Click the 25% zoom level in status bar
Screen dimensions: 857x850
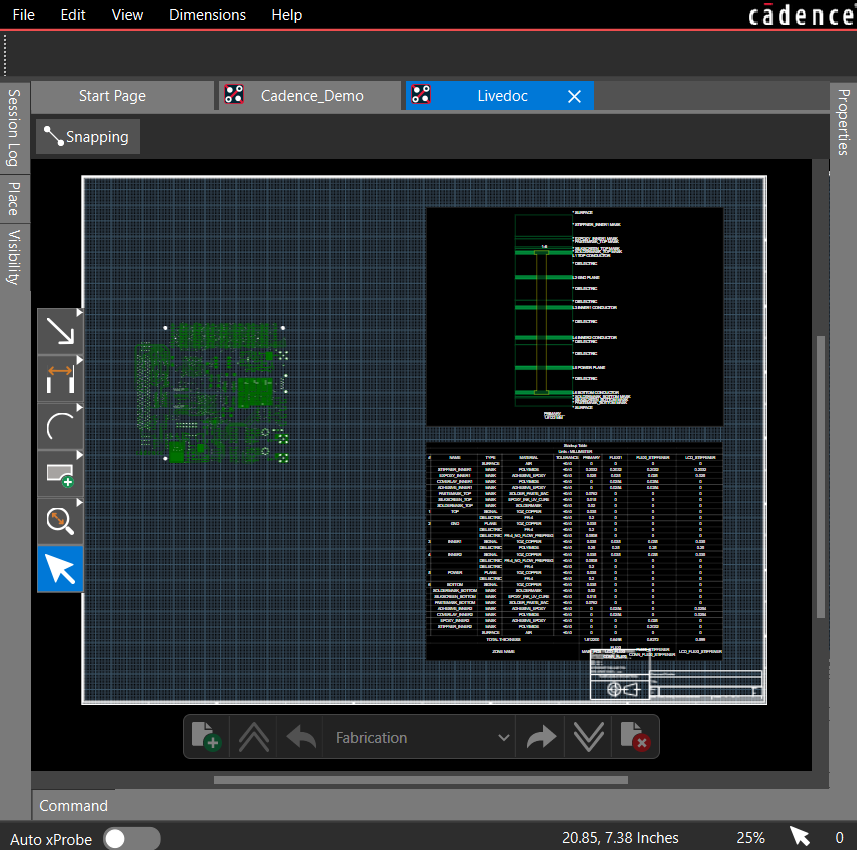(750, 837)
